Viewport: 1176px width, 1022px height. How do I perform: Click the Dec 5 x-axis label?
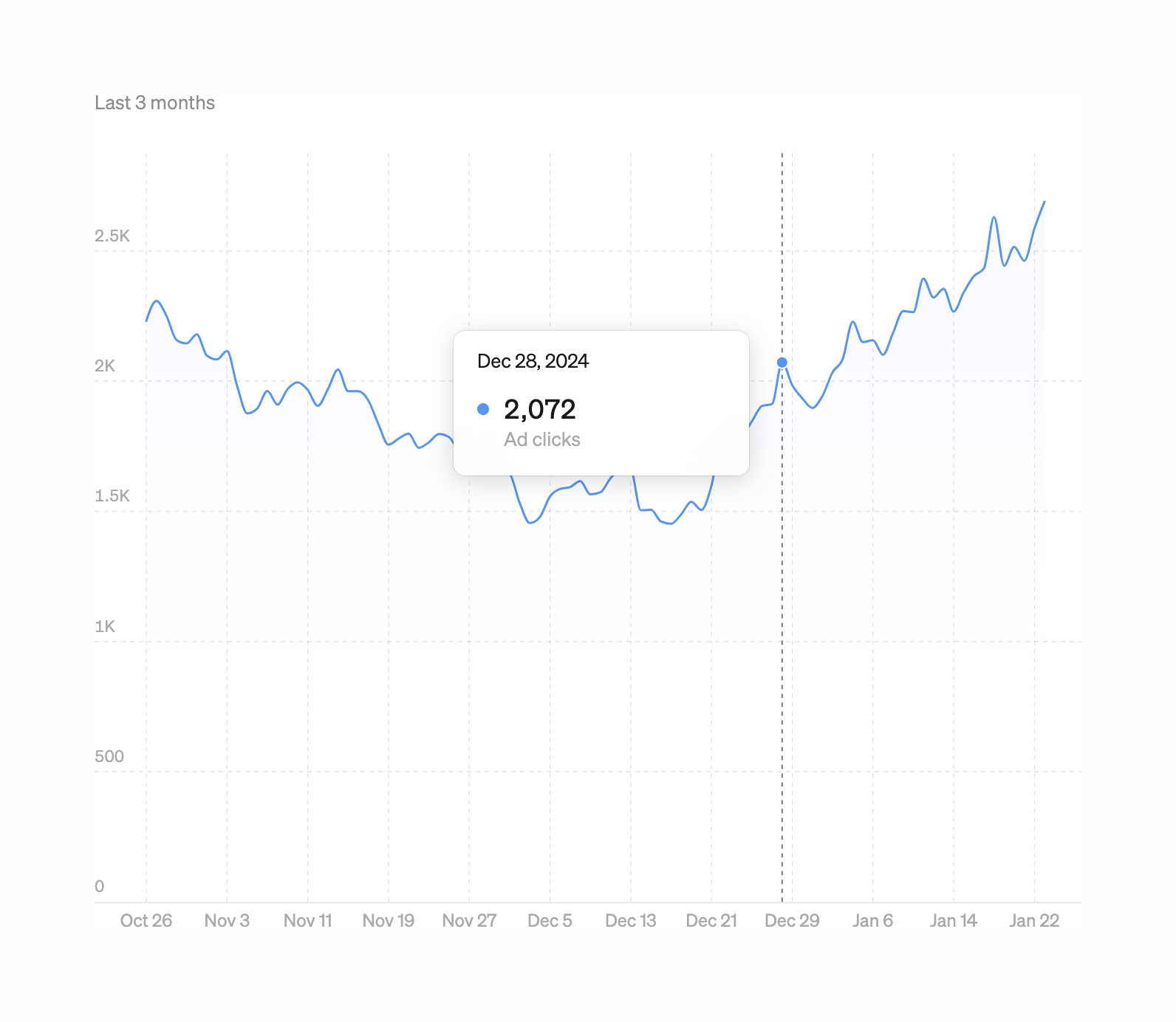click(550, 921)
